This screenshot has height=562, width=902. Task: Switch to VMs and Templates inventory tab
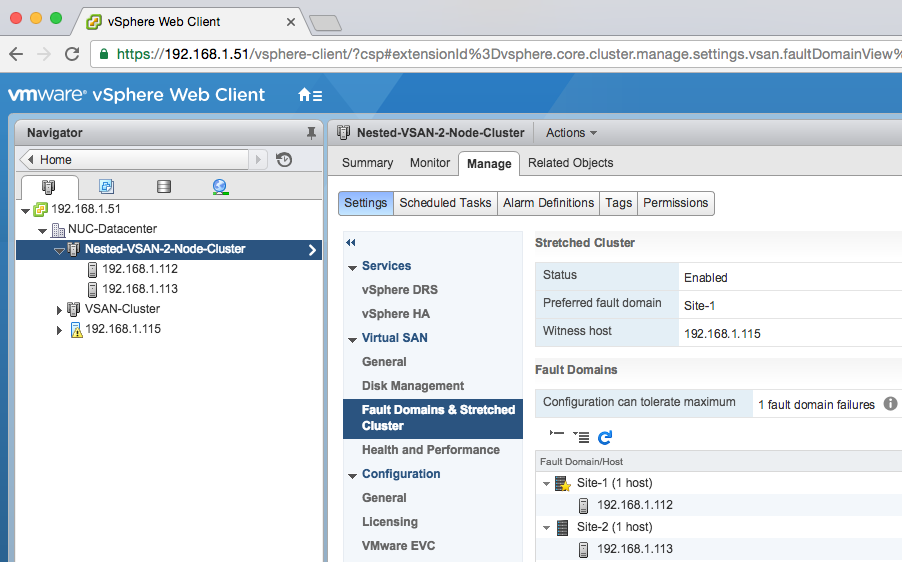tap(106, 186)
